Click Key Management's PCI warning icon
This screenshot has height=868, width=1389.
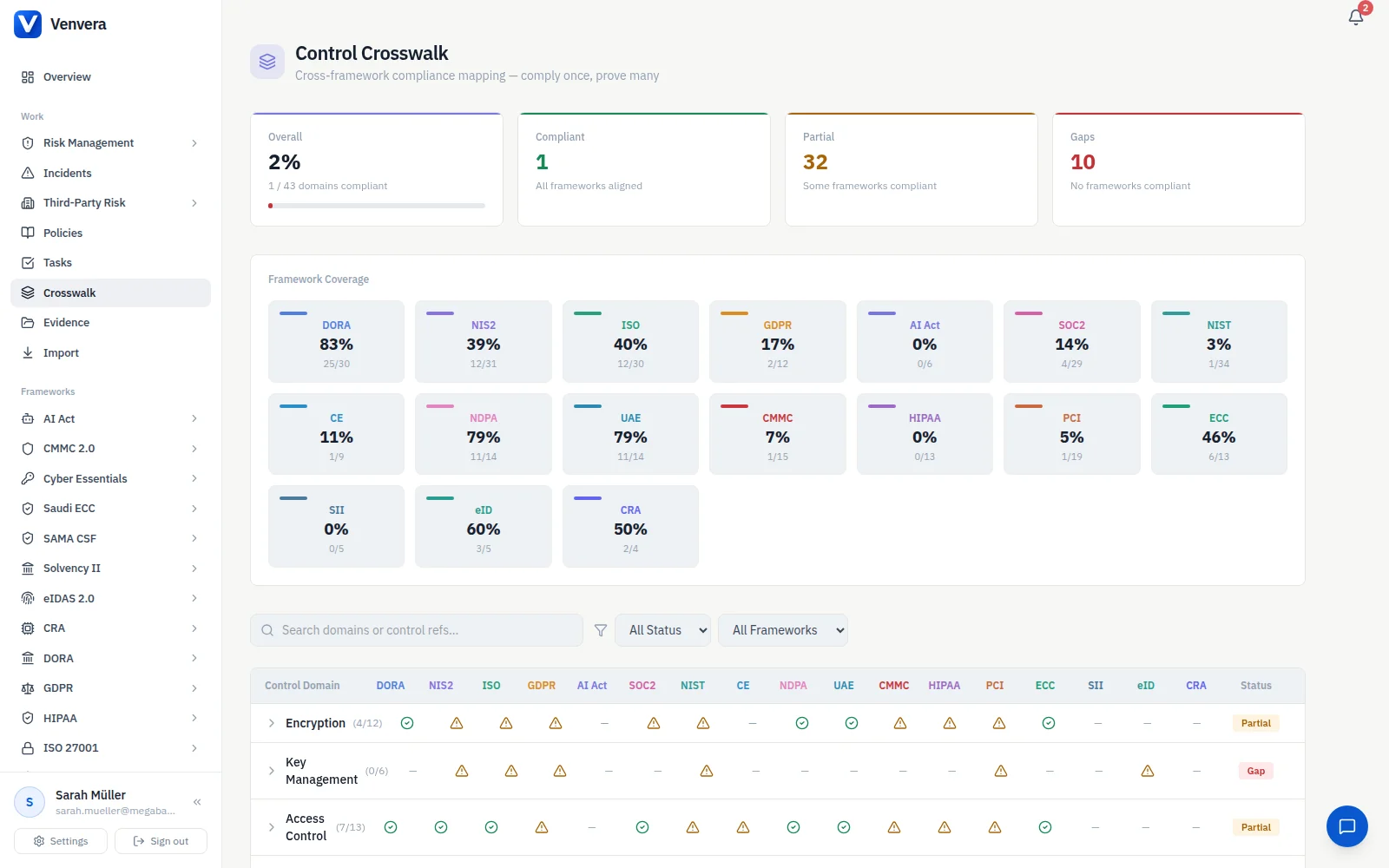pos(1000,771)
